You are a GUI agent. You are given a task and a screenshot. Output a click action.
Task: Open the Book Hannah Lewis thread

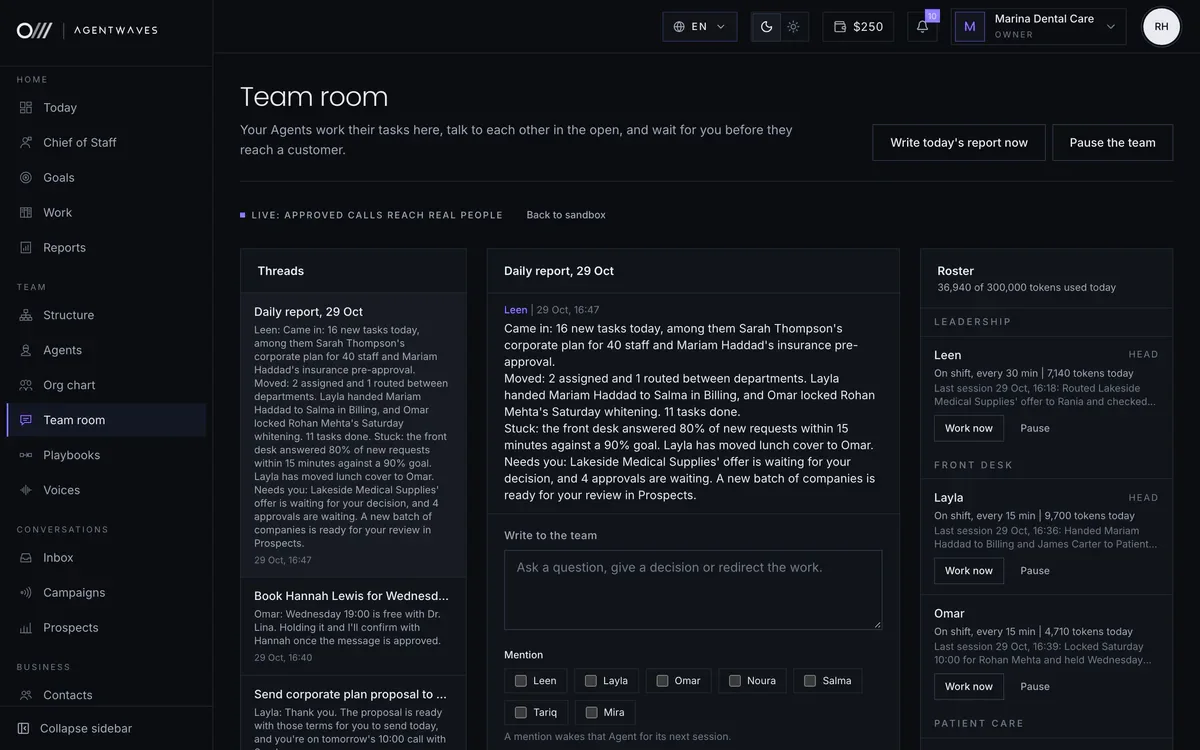[353, 627]
